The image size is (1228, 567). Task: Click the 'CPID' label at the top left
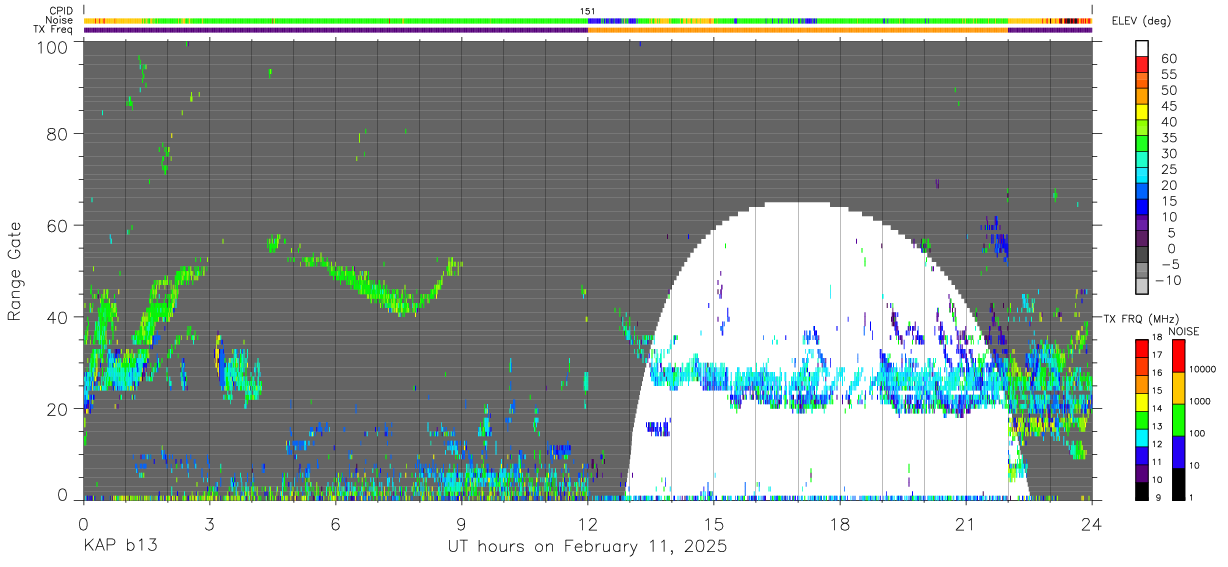point(62,11)
